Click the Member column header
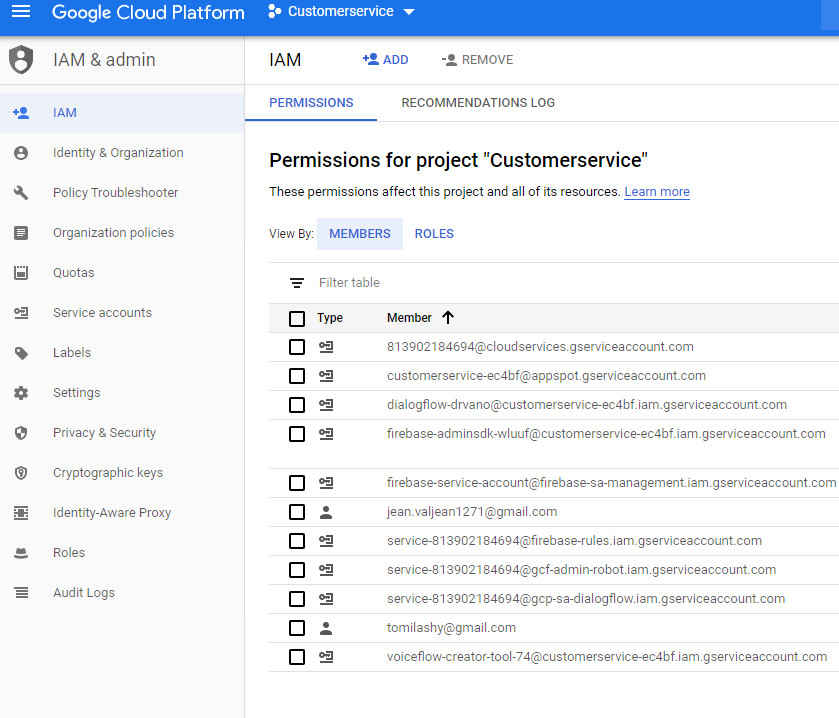The image size is (839, 718). [x=409, y=318]
